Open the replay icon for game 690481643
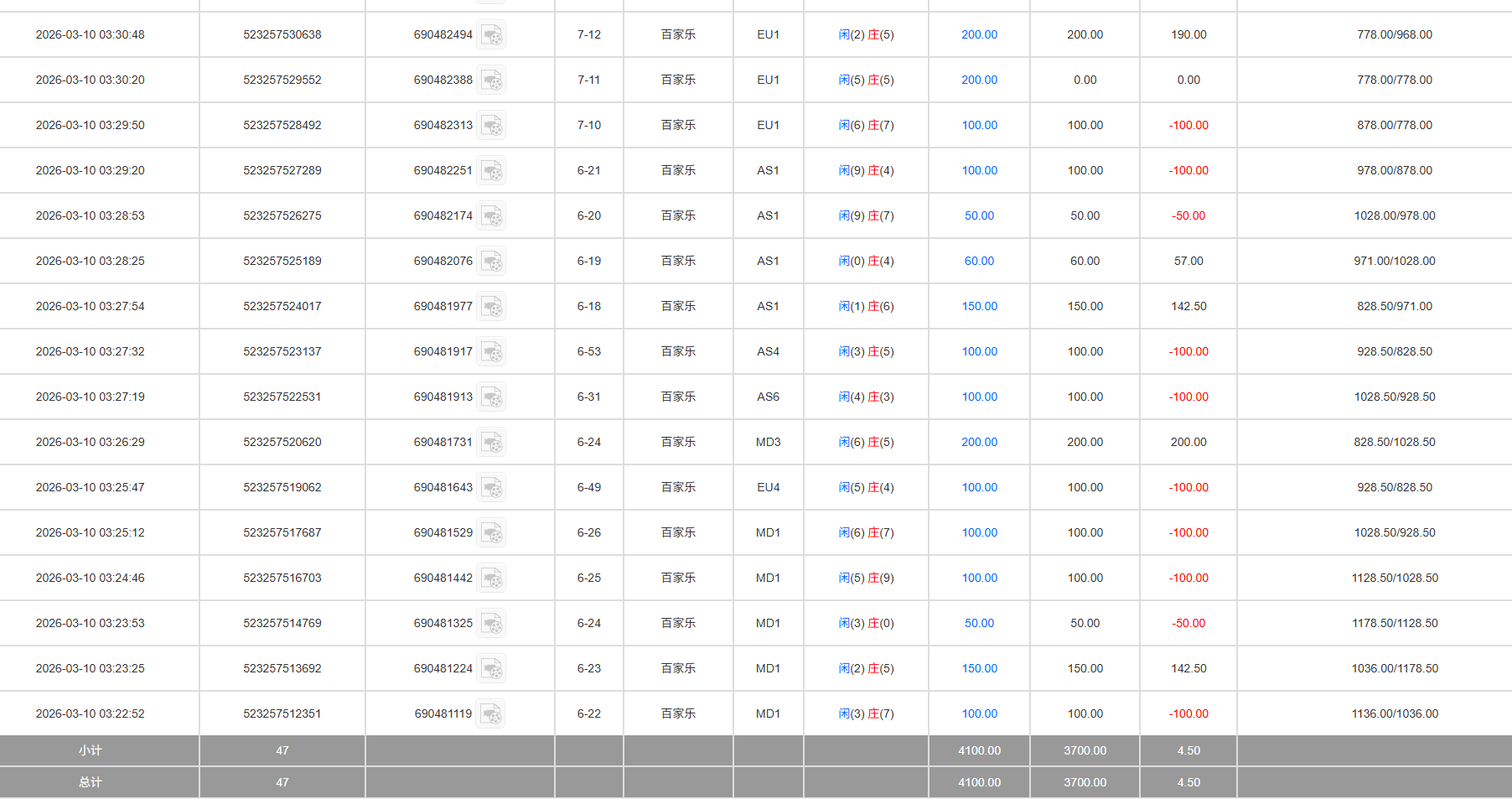The height and width of the screenshot is (799, 1512). pos(493,487)
